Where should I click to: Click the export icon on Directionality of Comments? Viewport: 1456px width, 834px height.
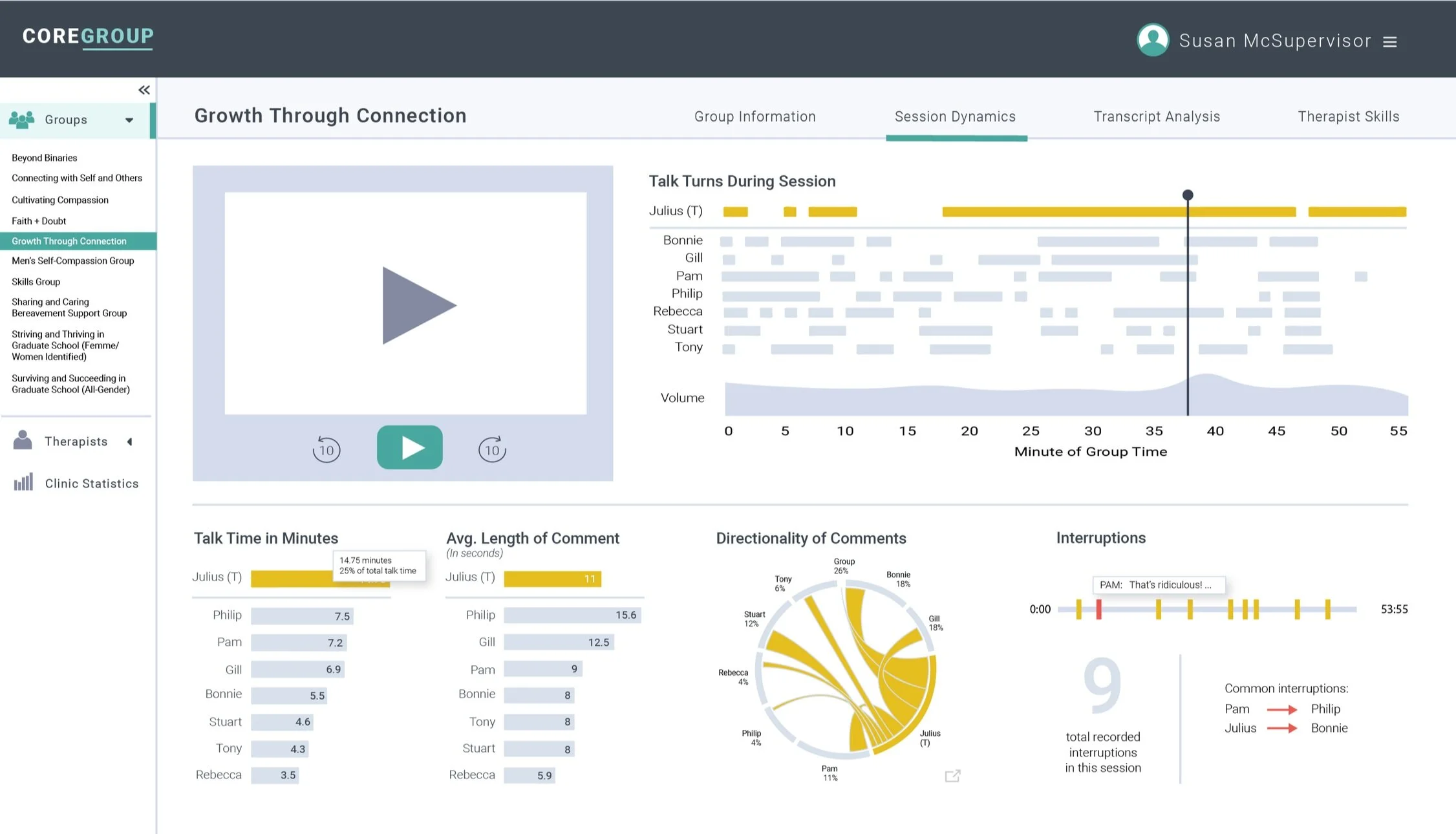953,775
